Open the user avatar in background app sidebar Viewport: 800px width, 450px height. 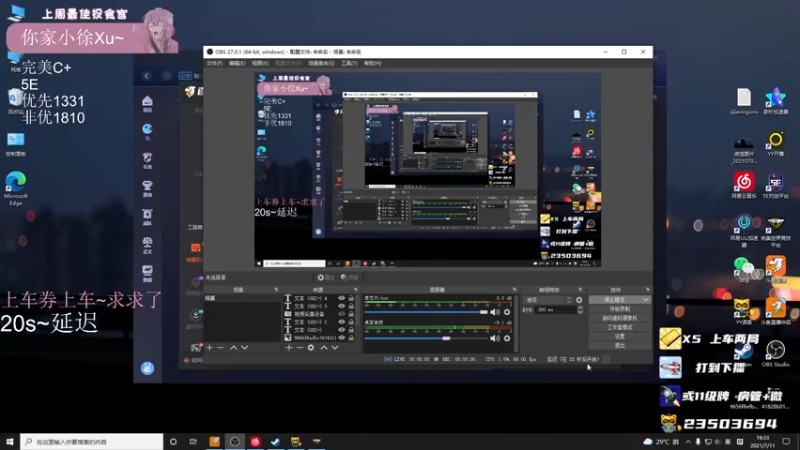tap(147, 368)
